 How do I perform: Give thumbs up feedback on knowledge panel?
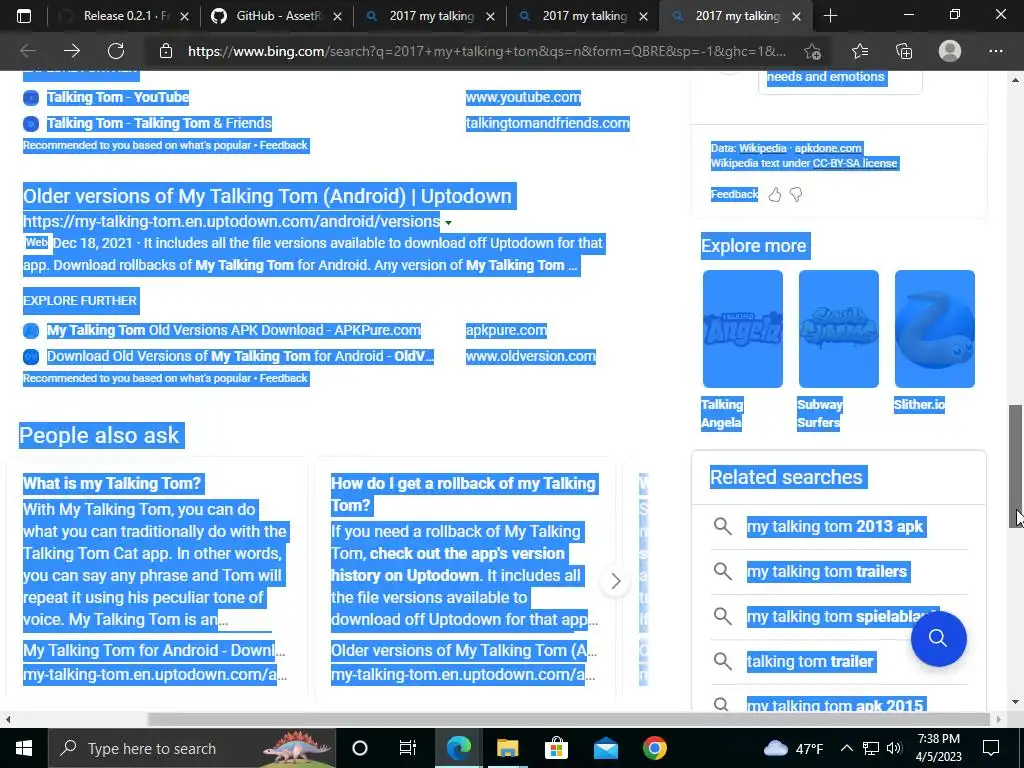coord(775,195)
